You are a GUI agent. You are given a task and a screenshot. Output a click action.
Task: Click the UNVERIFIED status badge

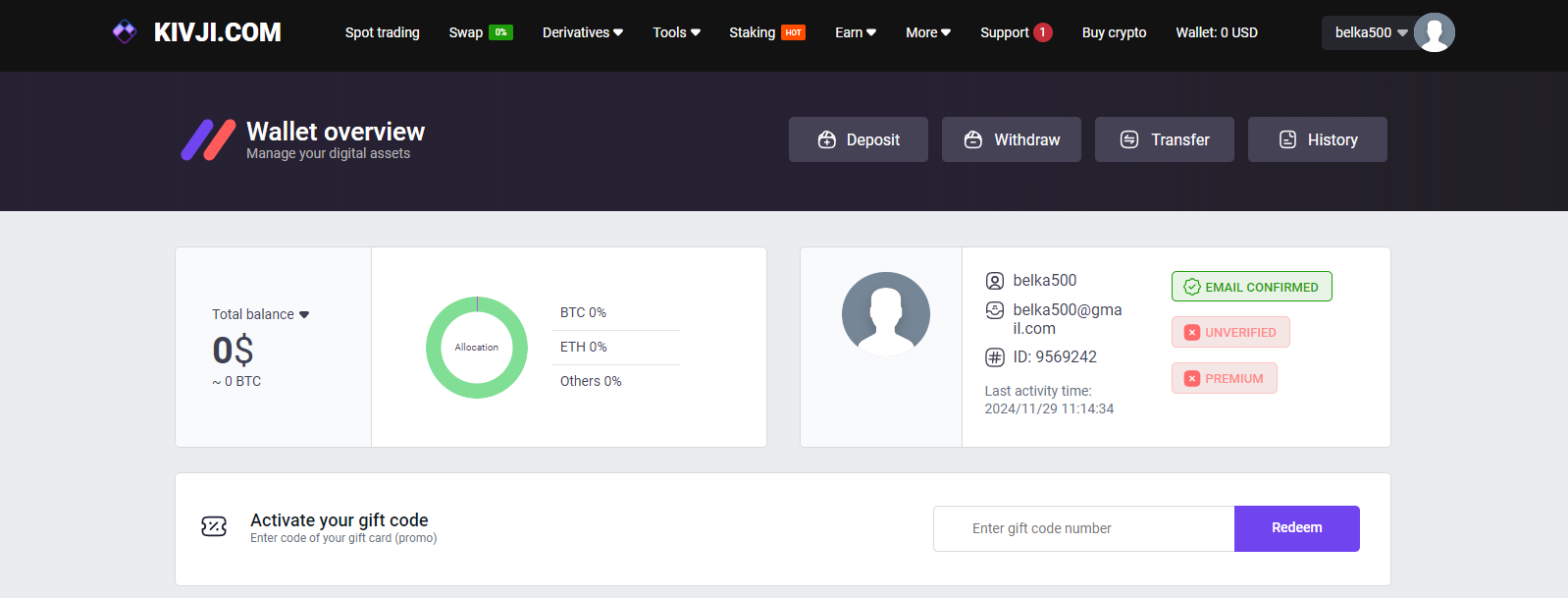(1230, 333)
